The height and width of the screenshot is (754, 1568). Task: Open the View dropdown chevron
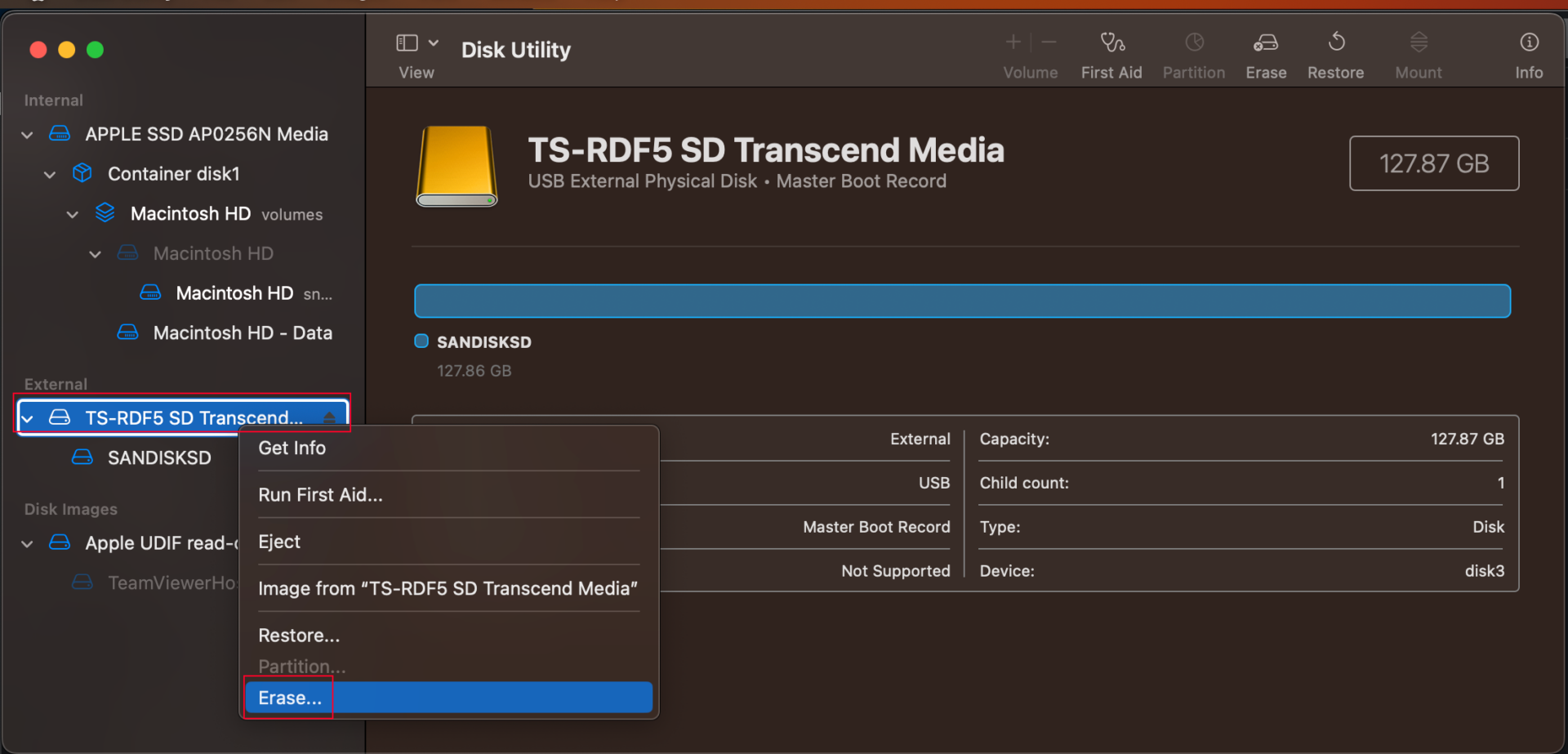434,42
